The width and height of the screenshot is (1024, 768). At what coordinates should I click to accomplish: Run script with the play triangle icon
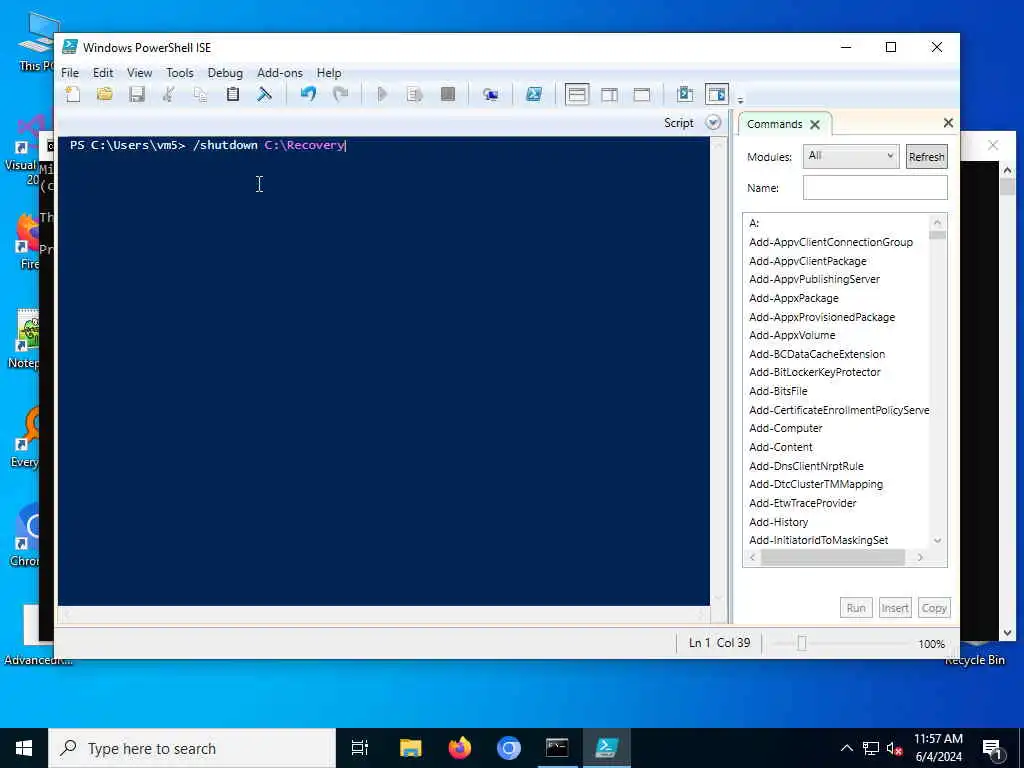(x=383, y=95)
